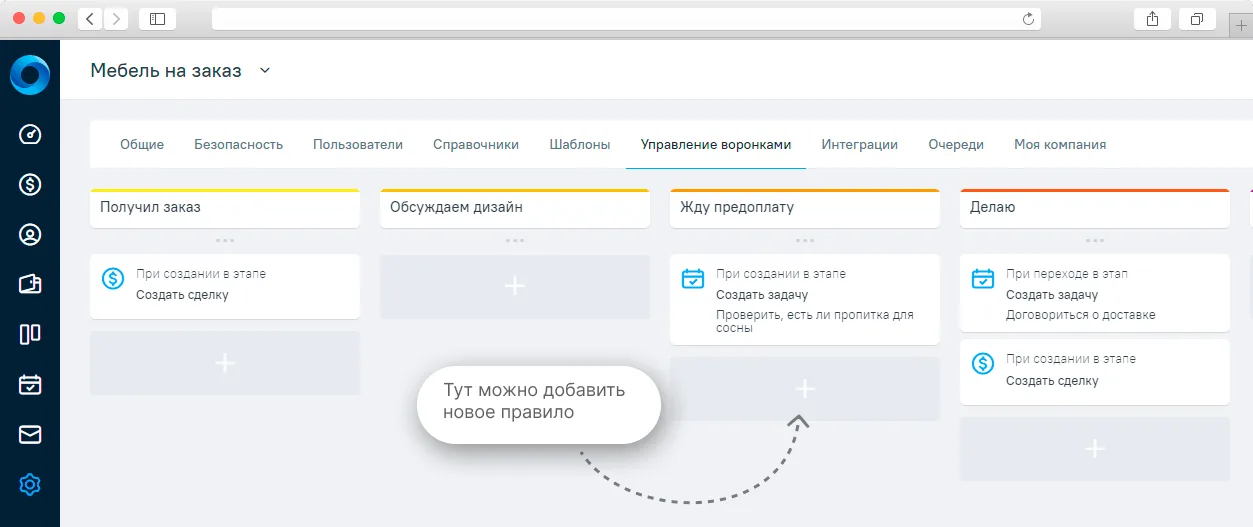Show all tabs overview button
Viewport: 1253px width, 527px height.
coord(1196,19)
